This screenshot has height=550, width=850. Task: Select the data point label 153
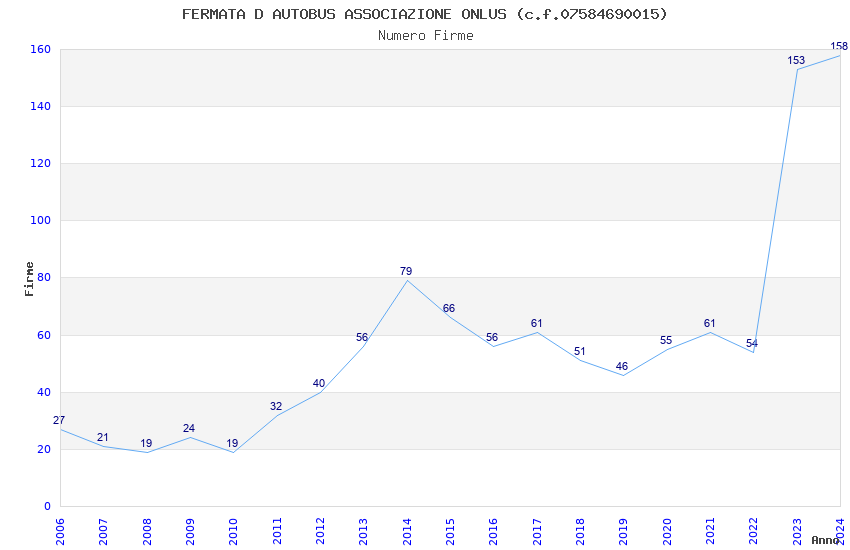coord(796,60)
